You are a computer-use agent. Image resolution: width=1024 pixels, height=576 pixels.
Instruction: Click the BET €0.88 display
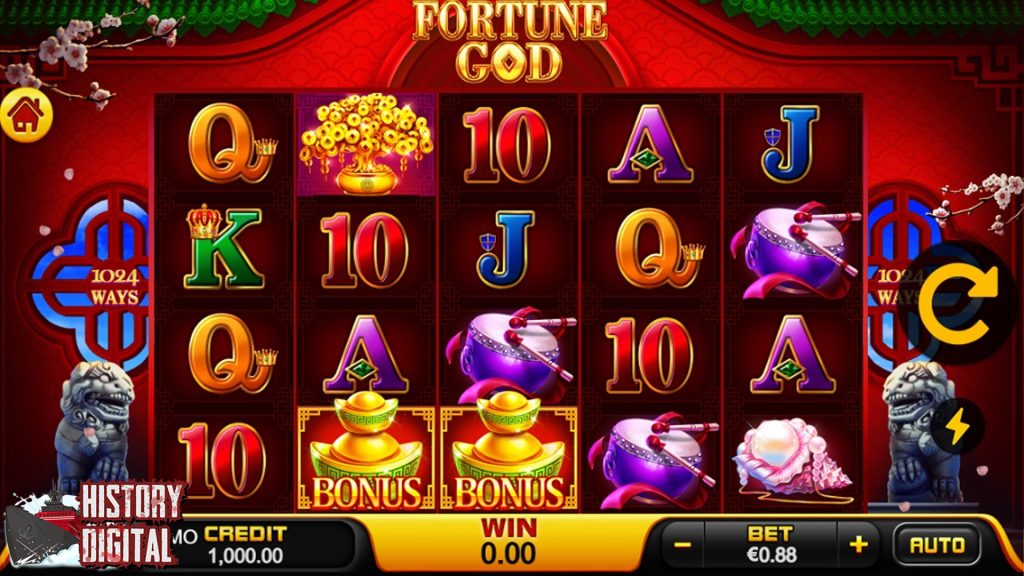tap(771, 544)
